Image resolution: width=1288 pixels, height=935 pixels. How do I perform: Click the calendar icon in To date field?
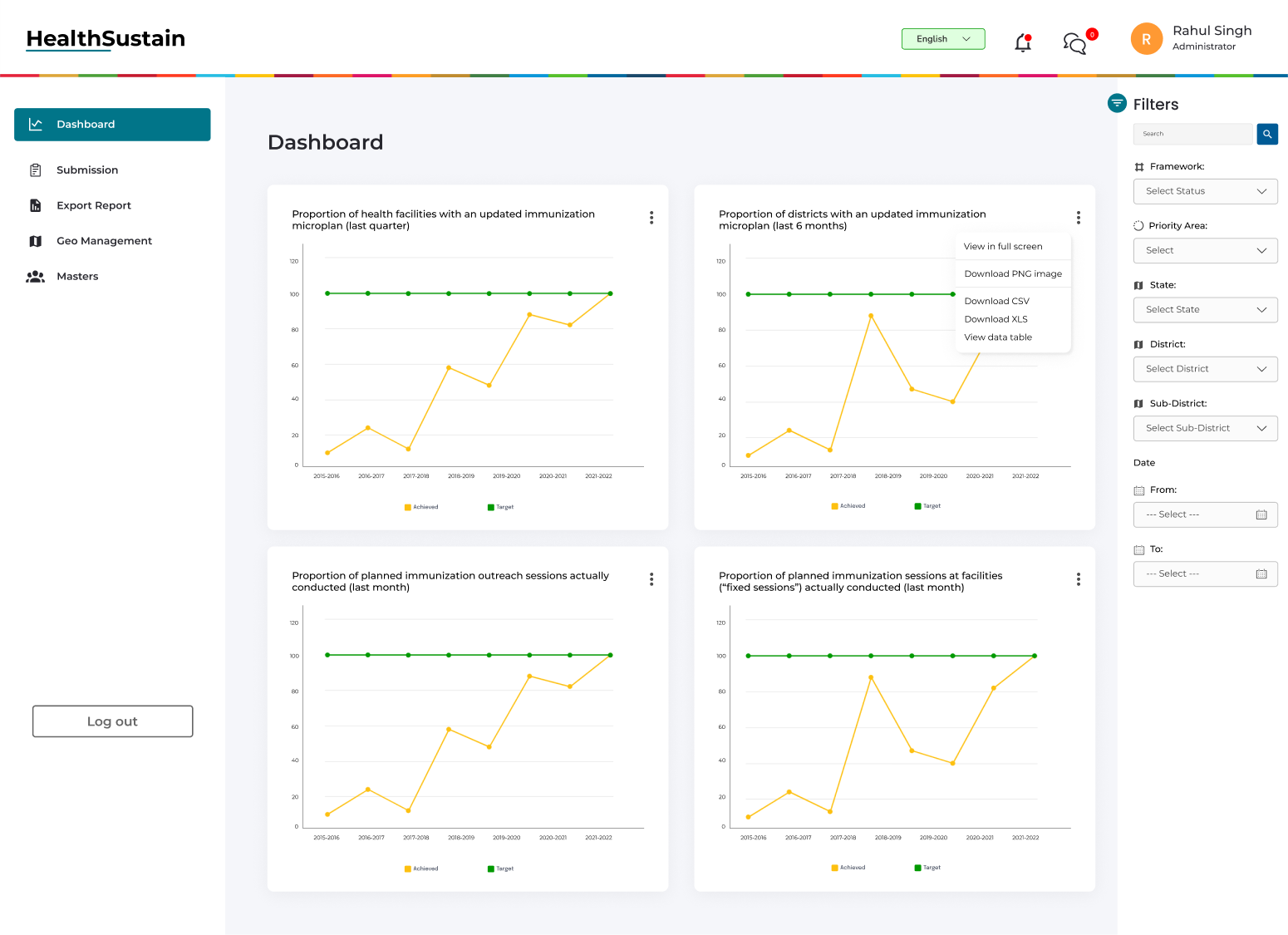1261,573
